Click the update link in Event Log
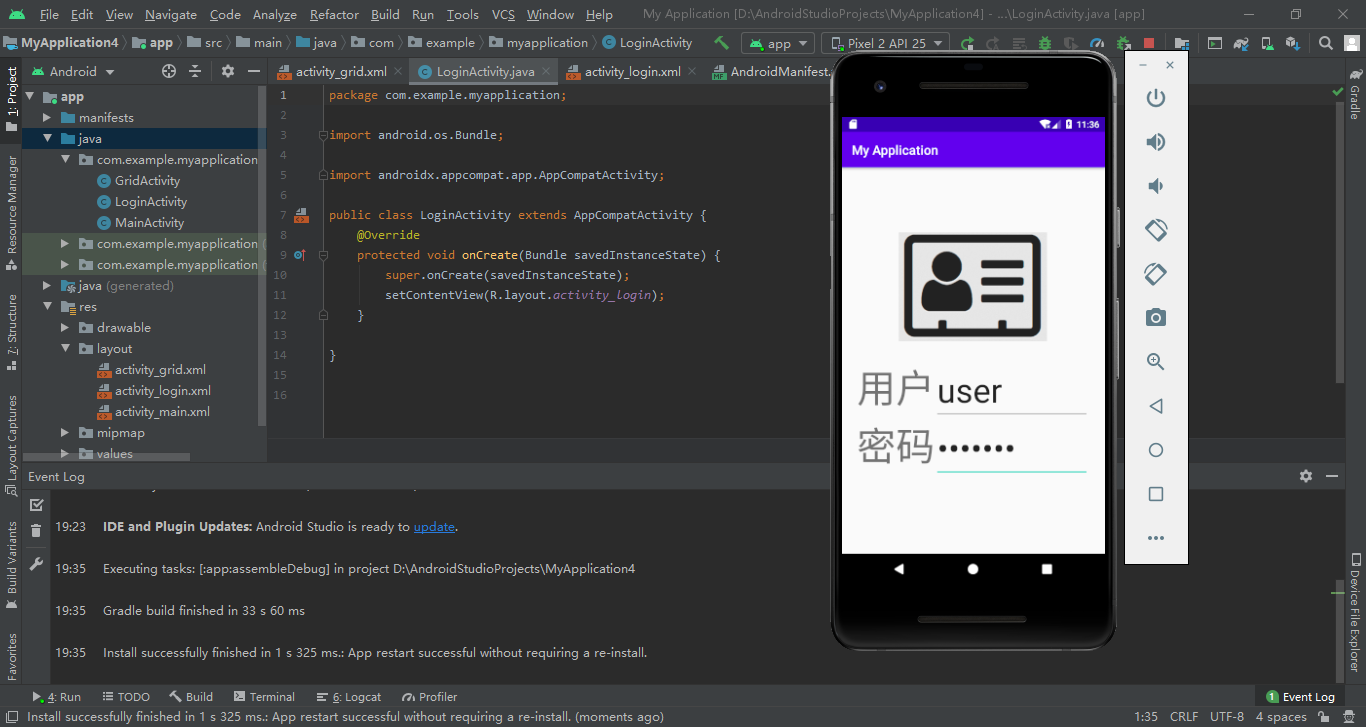 coord(434,527)
